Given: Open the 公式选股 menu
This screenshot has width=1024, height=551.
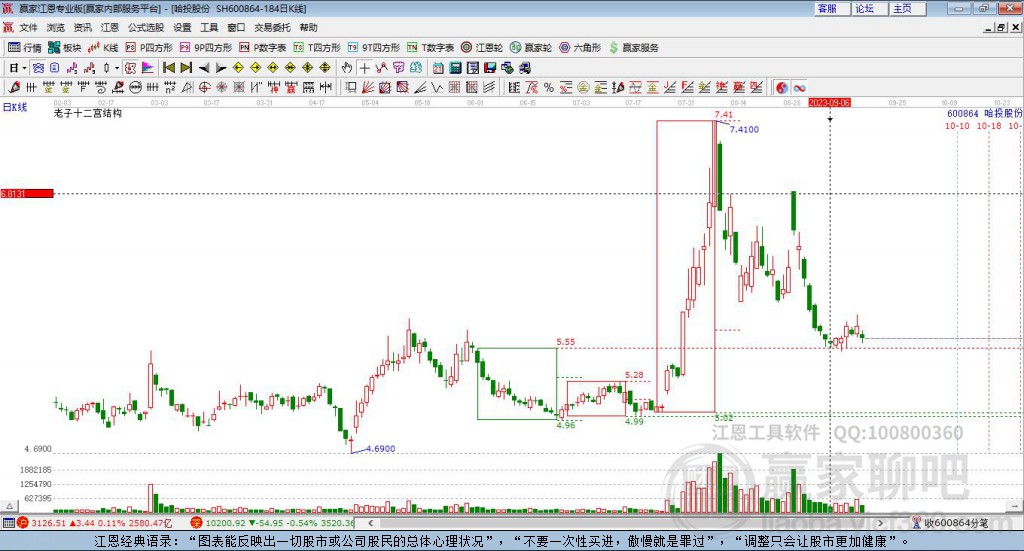Looking at the screenshot, I should tap(146, 27).
